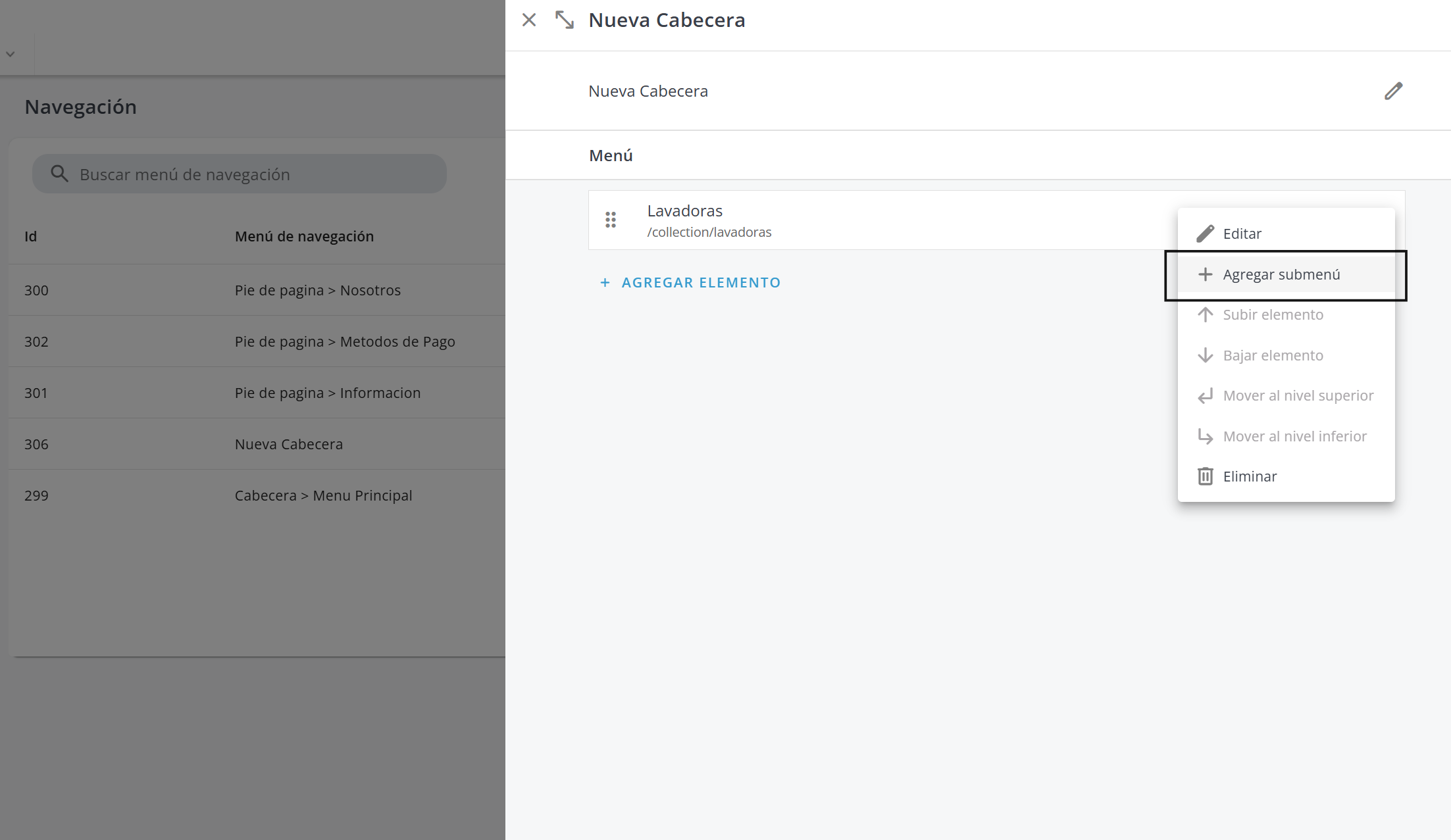The width and height of the screenshot is (1451, 840).
Task: Select Pie de pagina > Informacion row
Action: pos(327,393)
